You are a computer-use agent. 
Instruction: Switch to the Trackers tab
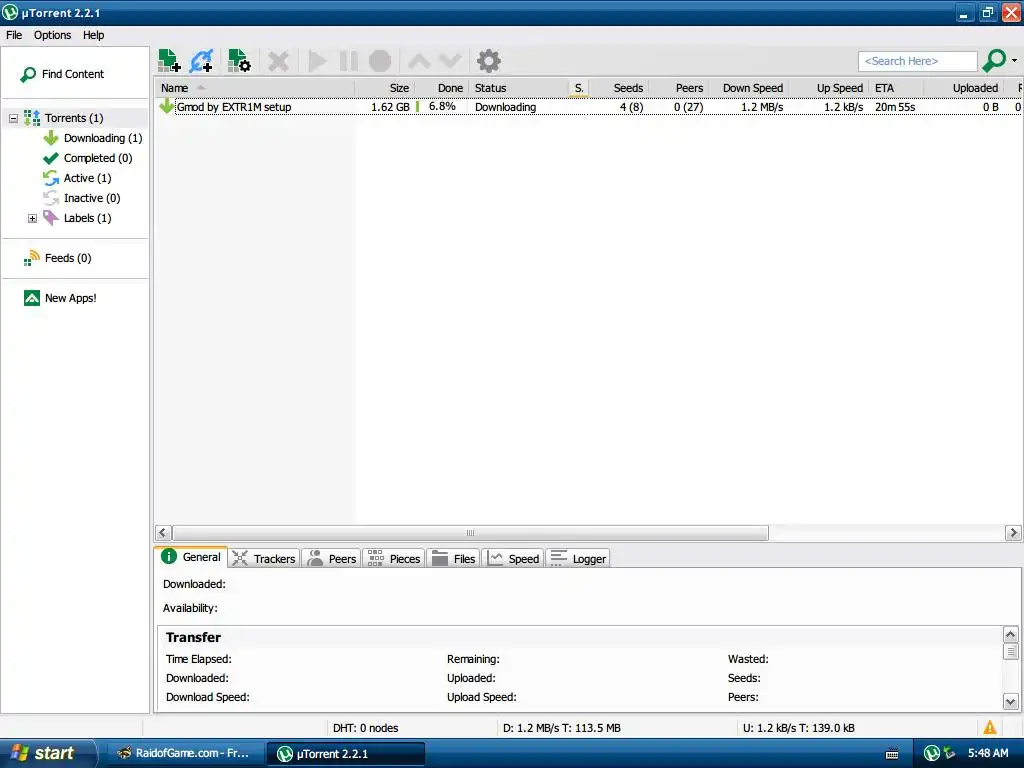tap(264, 559)
